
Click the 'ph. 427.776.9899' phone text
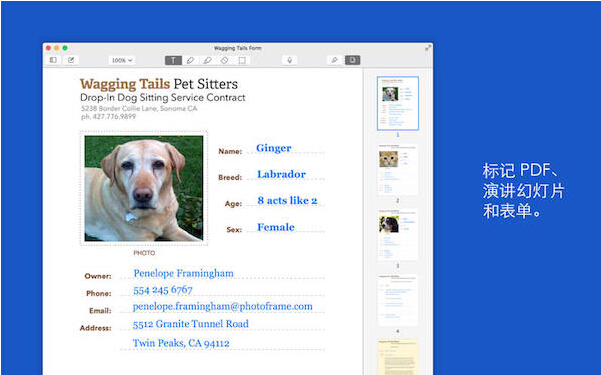click(x=108, y=117)
